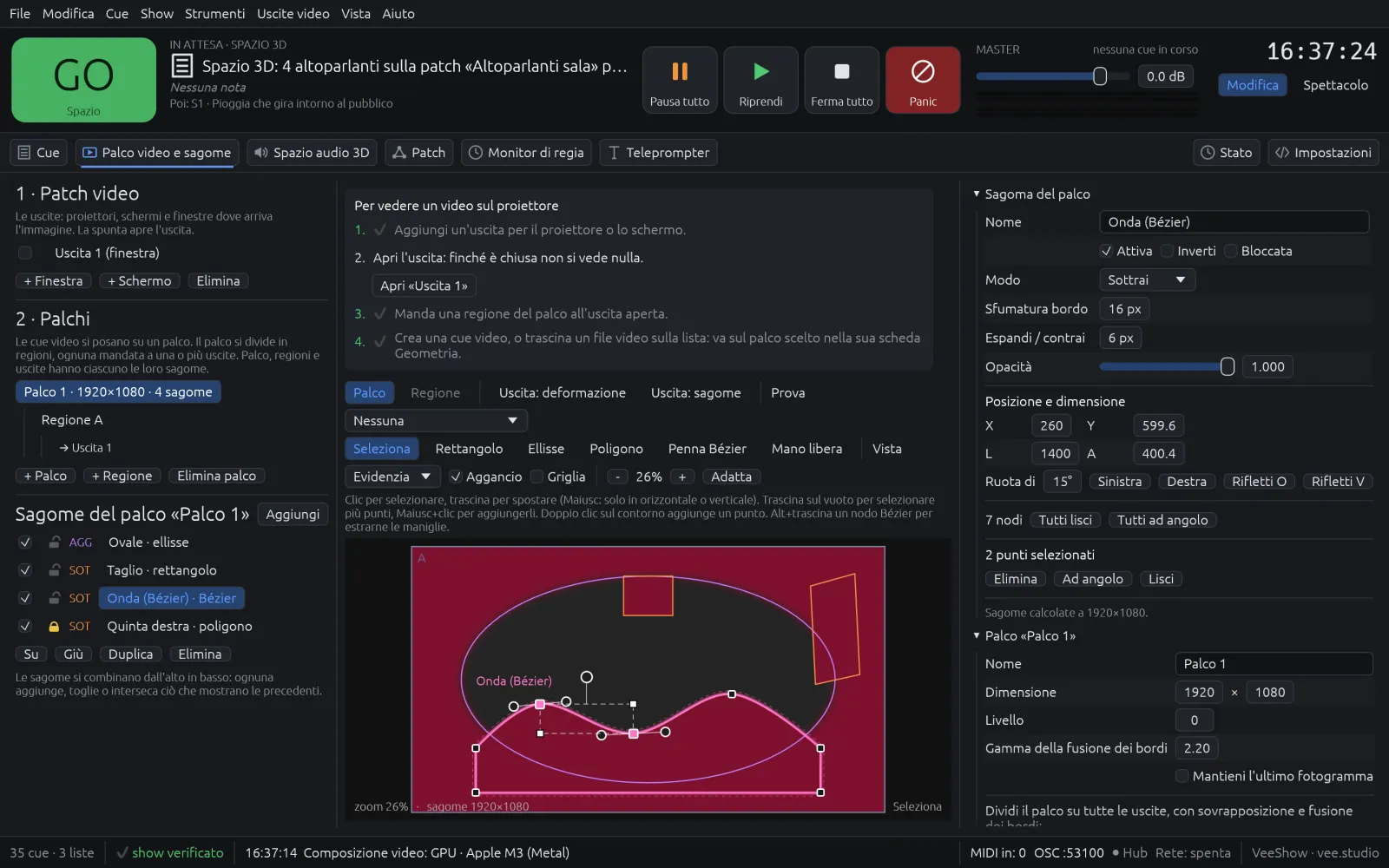Click the rotation handle circle above the selection

587,677
